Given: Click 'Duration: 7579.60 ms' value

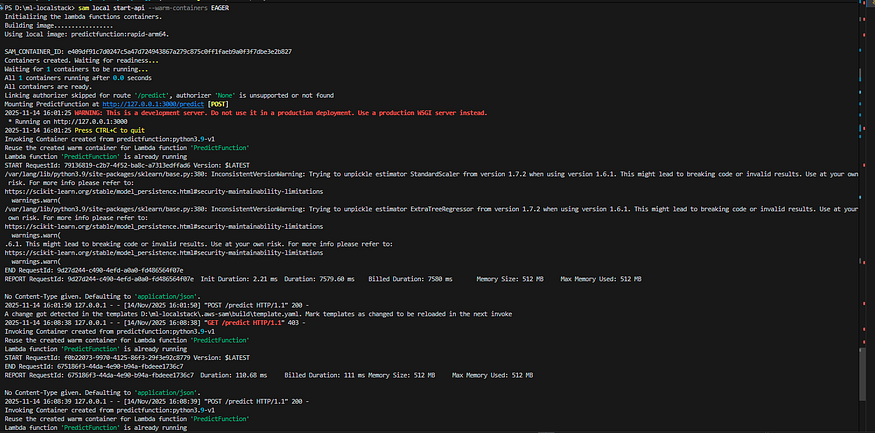Looking at the screenshot, I should click(x=319, y=278).
